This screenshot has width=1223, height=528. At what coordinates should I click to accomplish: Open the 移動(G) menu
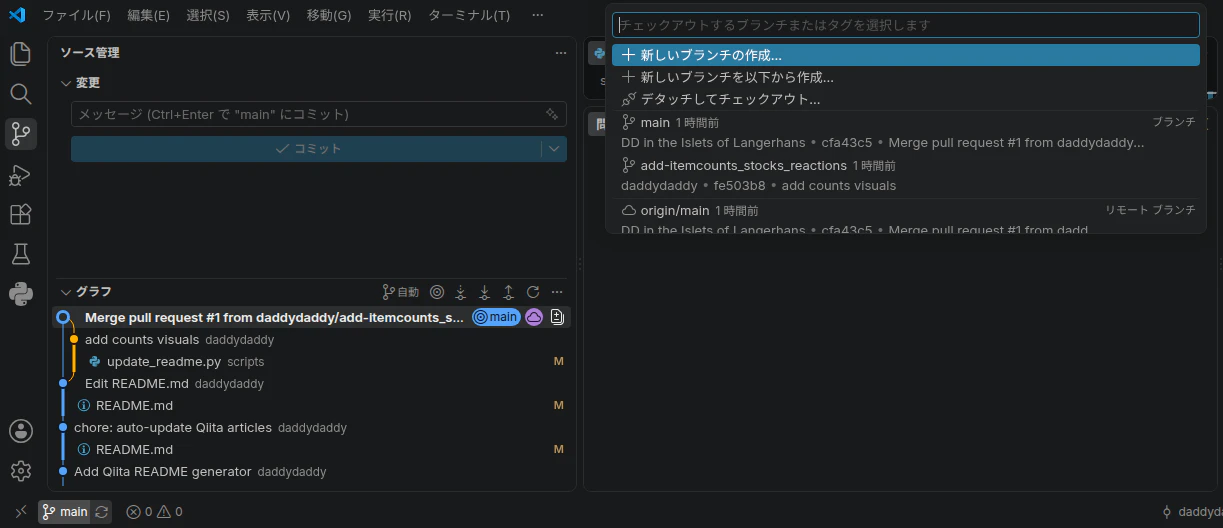point(329,15)
